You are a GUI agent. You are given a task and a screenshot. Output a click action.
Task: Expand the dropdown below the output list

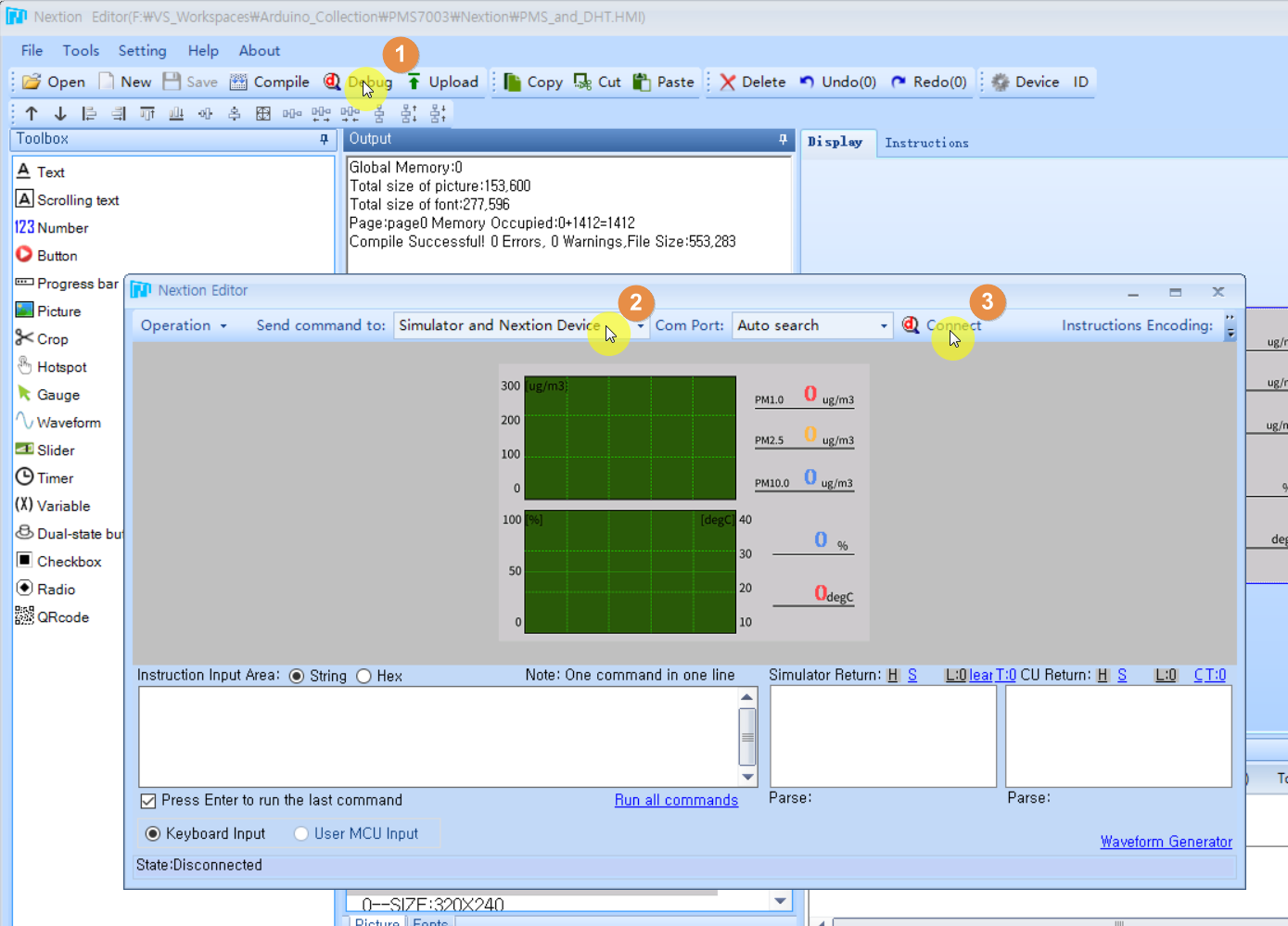click(781, 901)
